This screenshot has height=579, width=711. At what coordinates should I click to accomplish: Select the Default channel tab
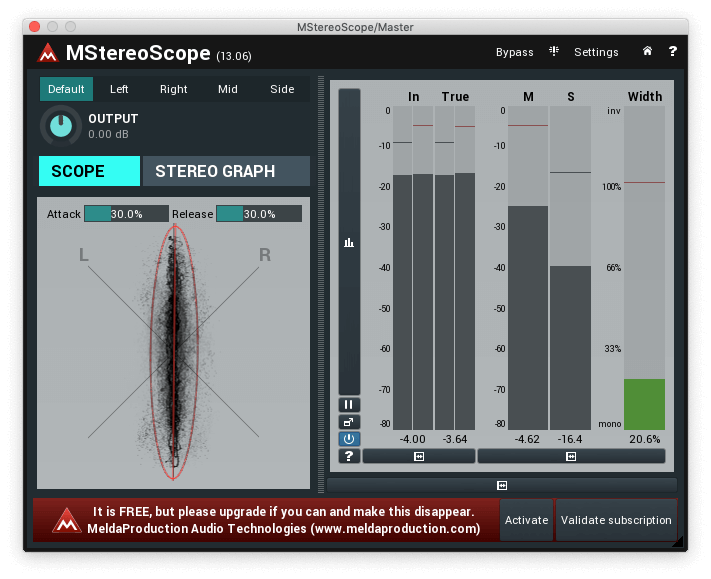point(66,89)
